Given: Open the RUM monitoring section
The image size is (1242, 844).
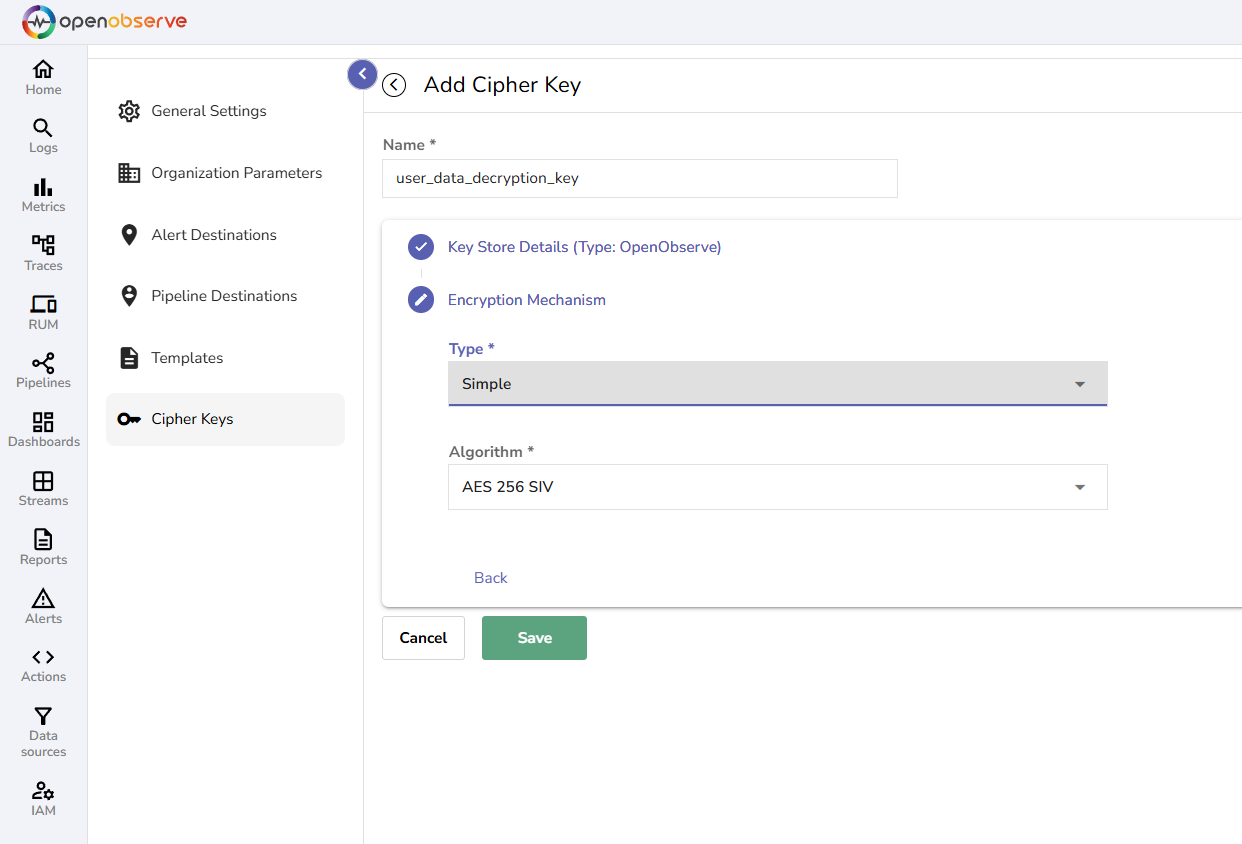Looking at the screenshot, I should tap(43, 312).
